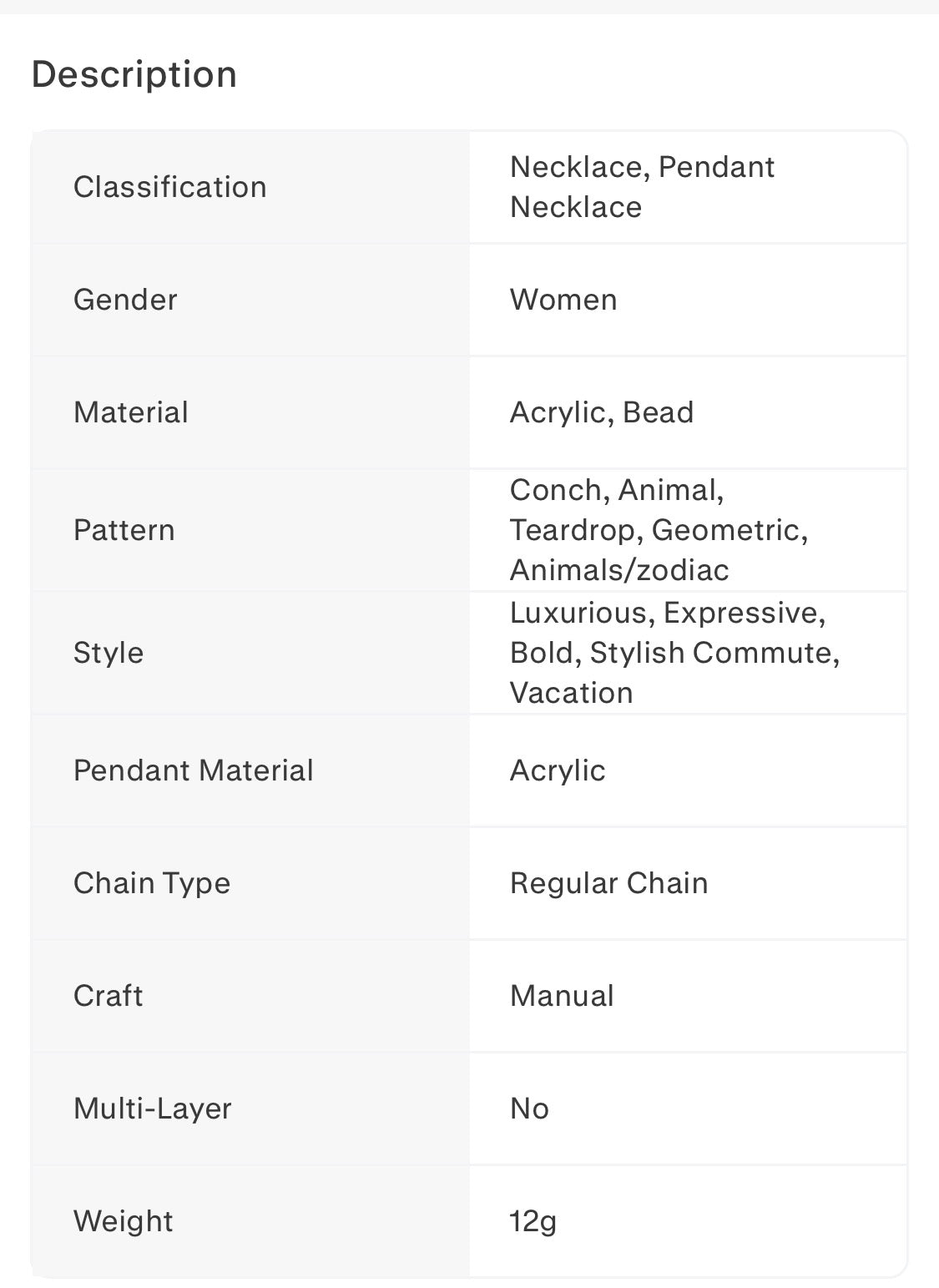The height and width of the screenshot is (1288, 939).
Task: Click the Pendant Material label
Action: point(194,770)
